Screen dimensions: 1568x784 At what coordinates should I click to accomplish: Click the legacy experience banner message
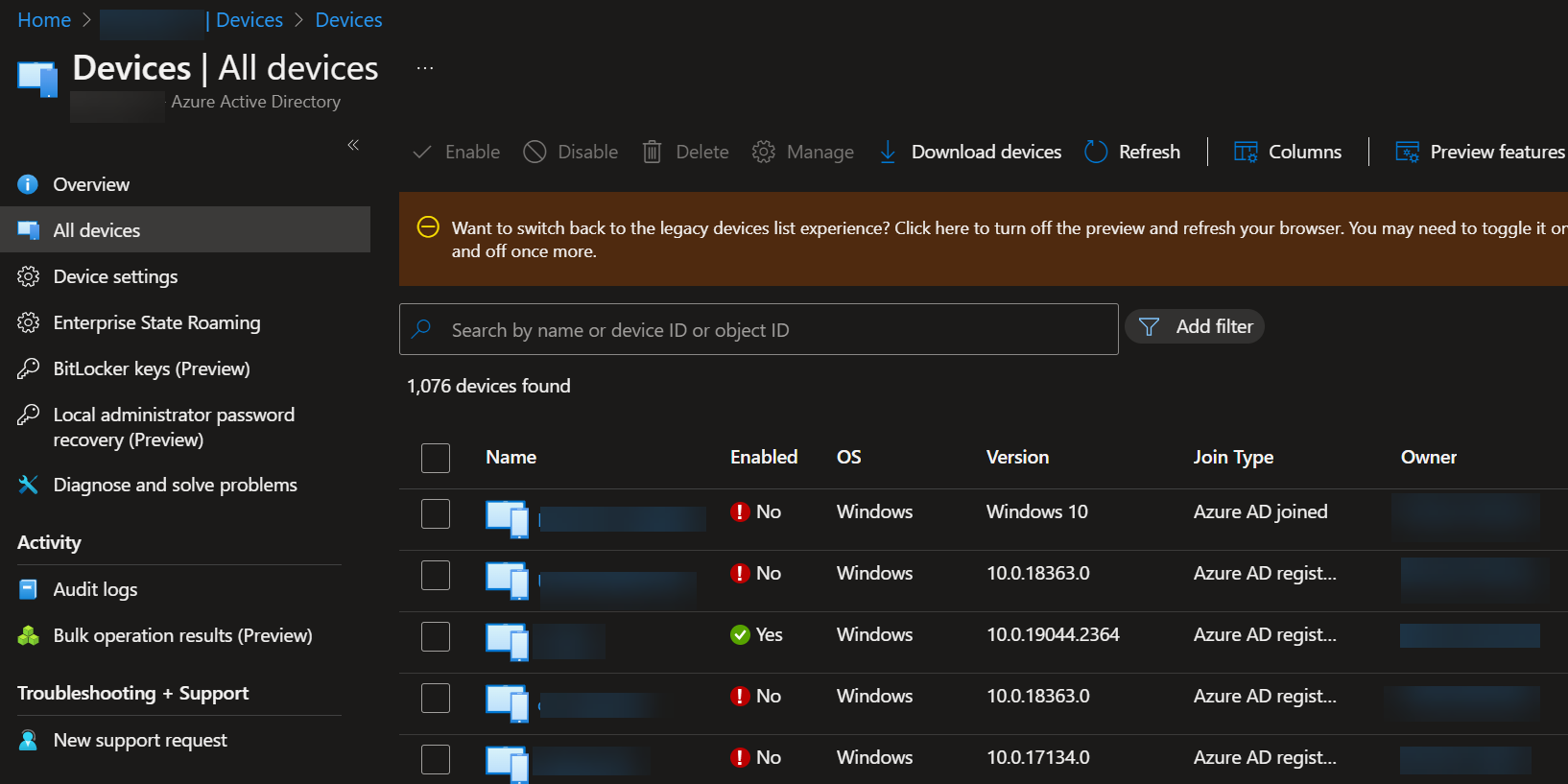click(x=1010, y=239)
